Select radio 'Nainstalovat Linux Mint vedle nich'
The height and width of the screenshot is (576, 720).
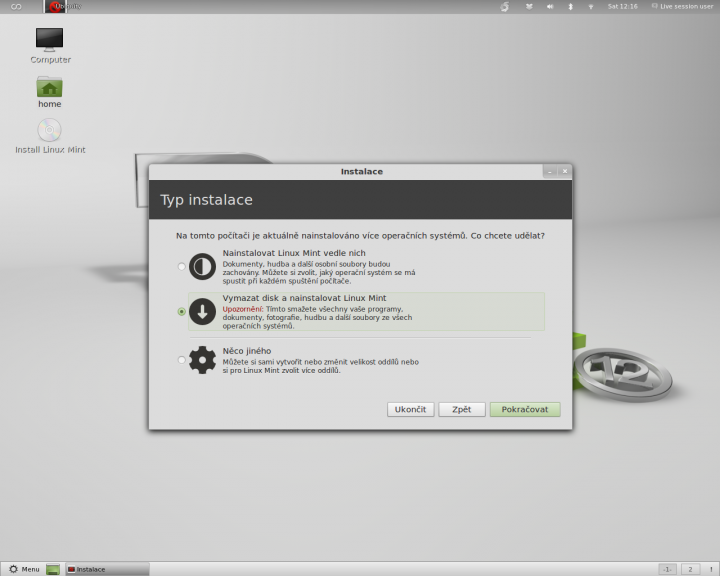tap(181, 266)
